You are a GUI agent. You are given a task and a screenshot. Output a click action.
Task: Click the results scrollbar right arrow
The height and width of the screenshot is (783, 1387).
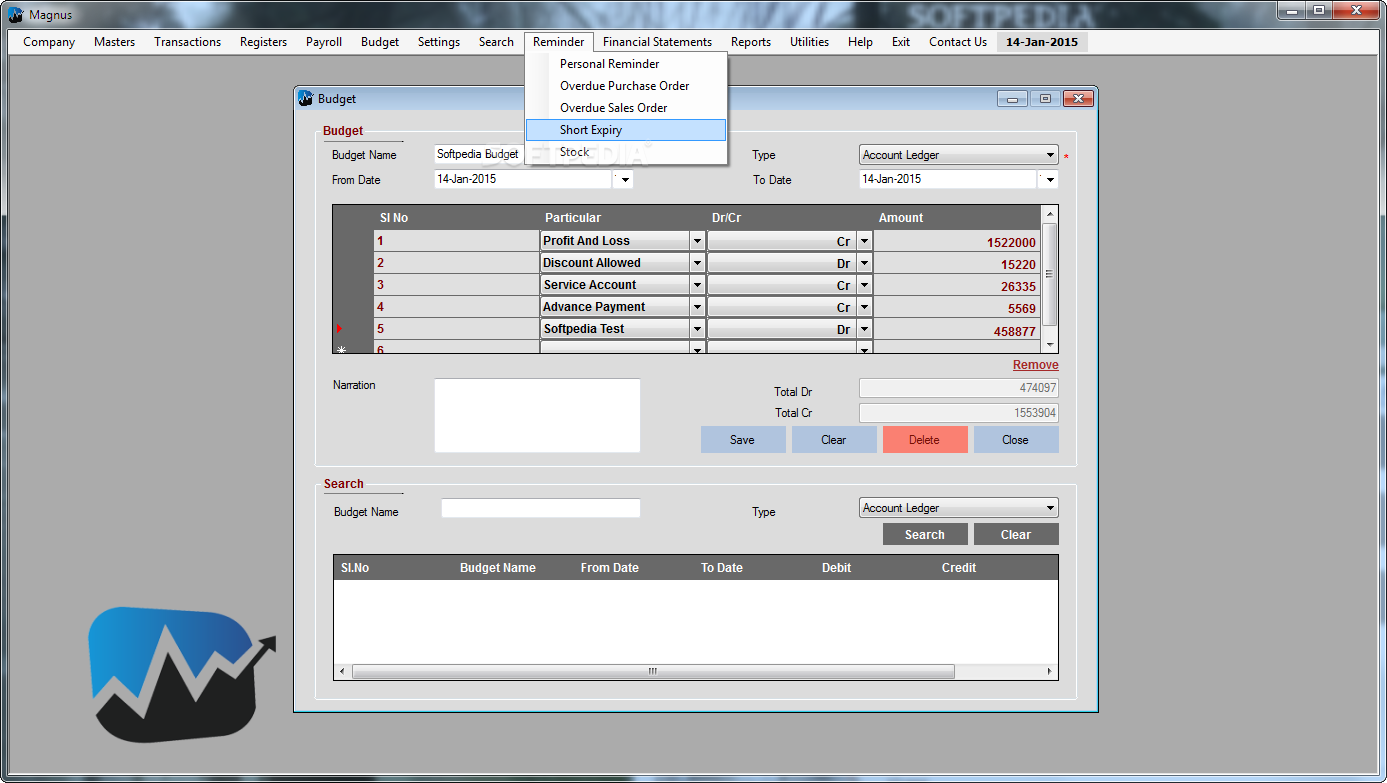tap(1049, 672)
